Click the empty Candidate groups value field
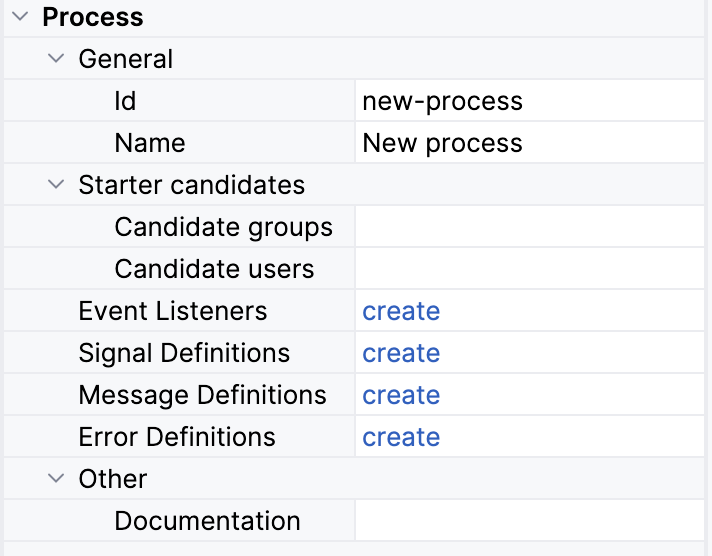This screenshot has width=712, height=556. 530,227
